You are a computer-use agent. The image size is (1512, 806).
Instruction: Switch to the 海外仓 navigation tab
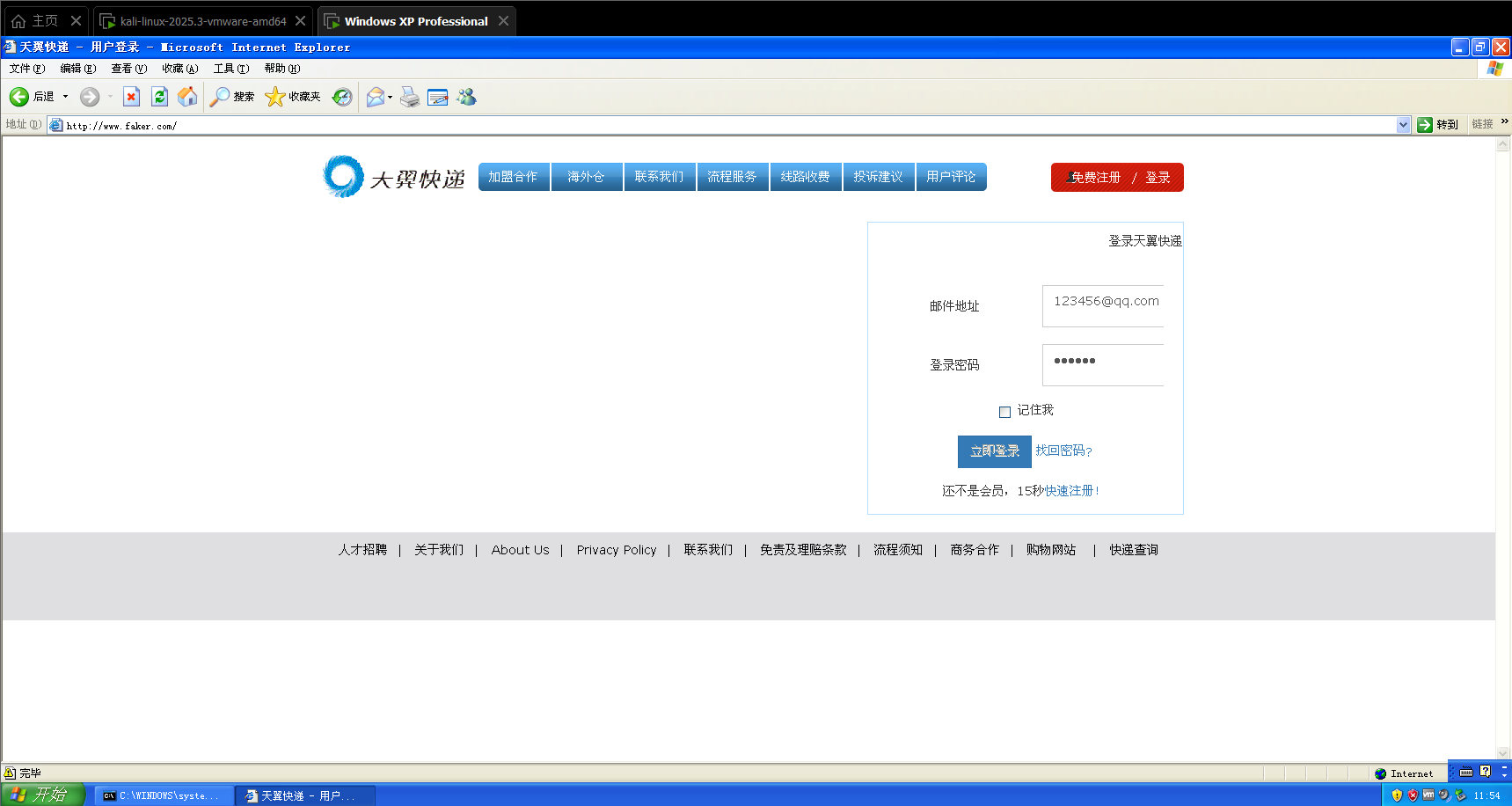pos(586,176)
